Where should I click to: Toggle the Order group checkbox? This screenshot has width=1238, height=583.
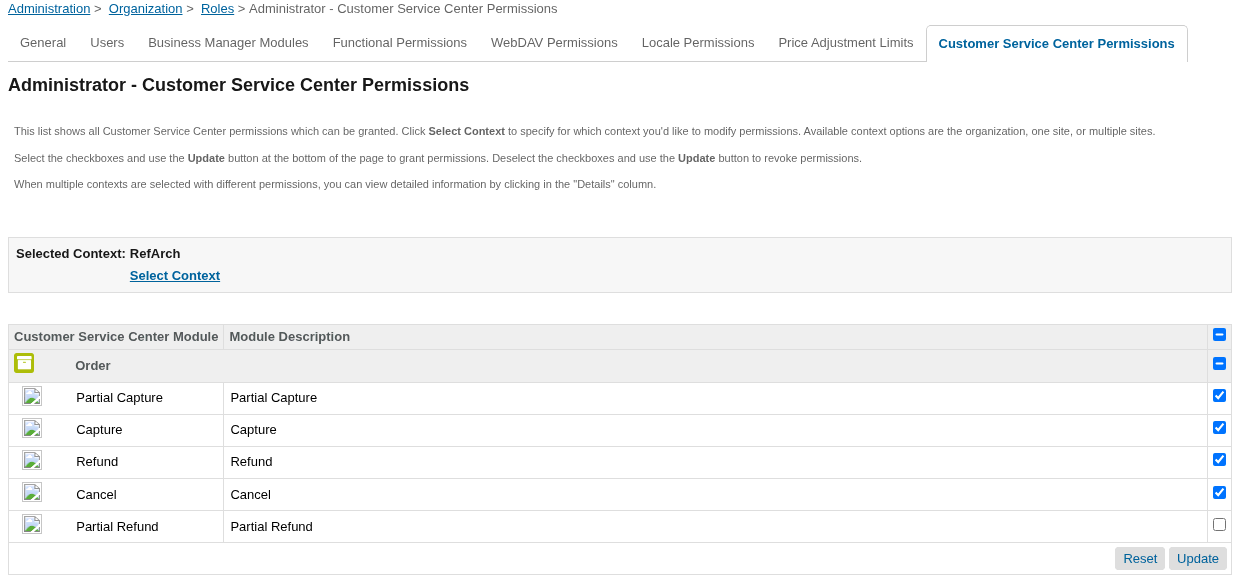1219,364
